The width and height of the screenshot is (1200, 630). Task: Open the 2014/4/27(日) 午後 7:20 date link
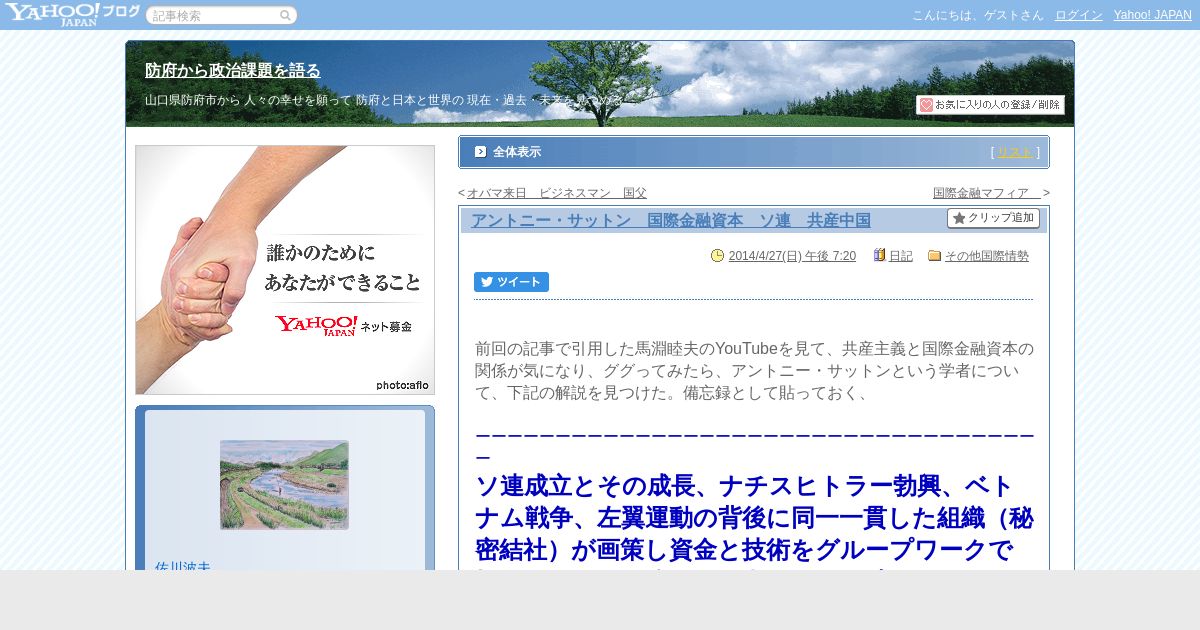click(x=792, y=256)
